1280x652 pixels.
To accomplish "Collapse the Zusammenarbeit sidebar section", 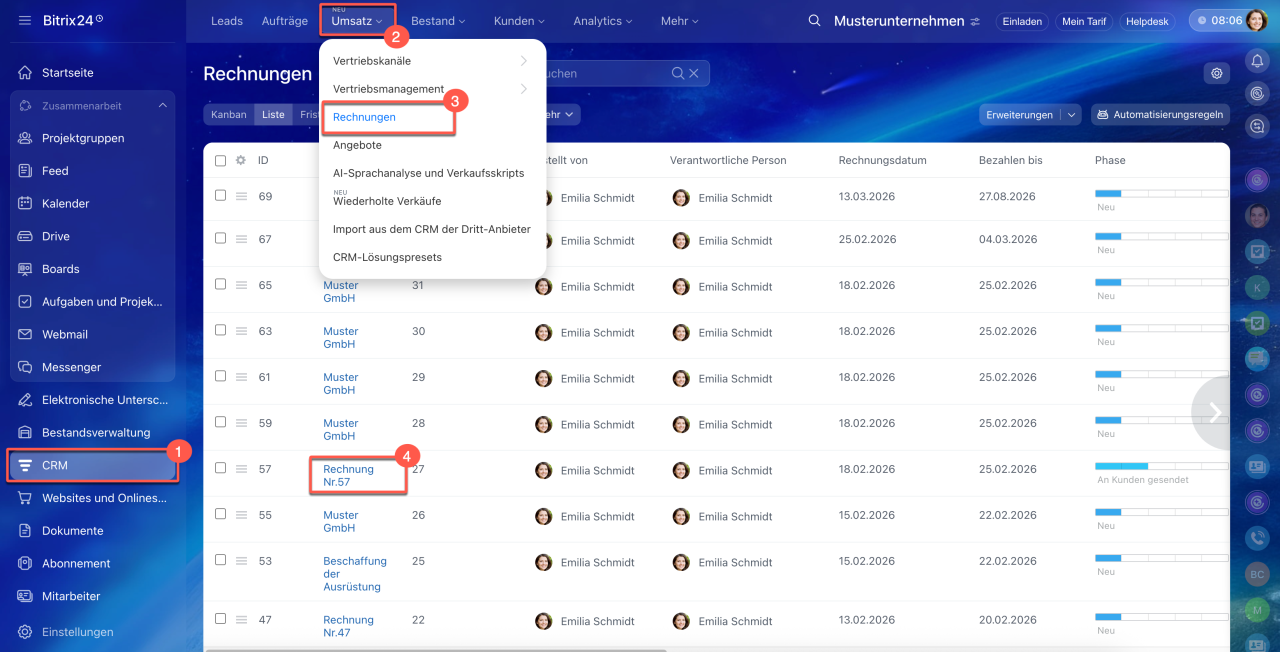I will pyautogui.click(x=162, y=106).
